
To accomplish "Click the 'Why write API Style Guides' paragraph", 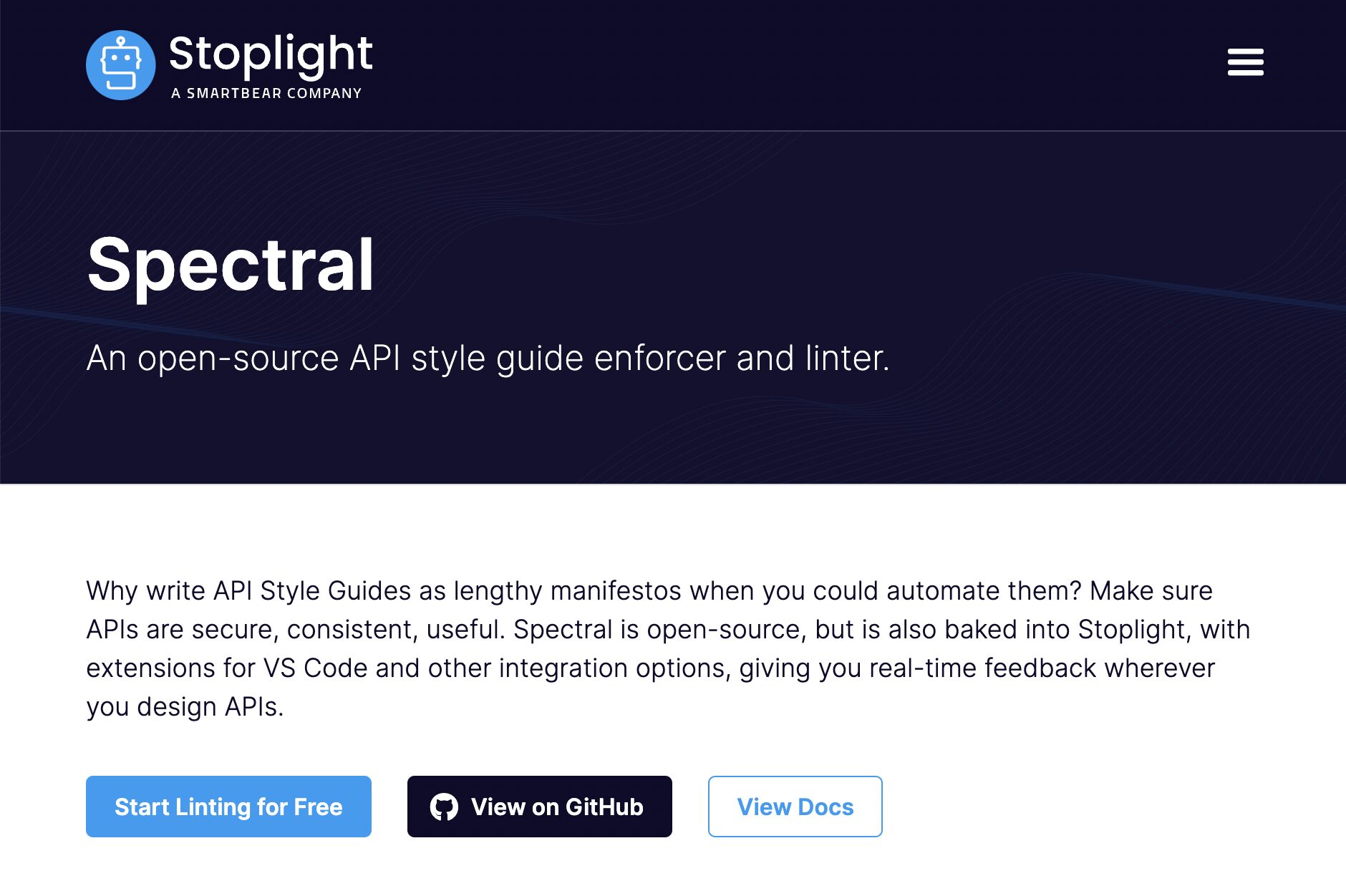I will coord(668,648).
